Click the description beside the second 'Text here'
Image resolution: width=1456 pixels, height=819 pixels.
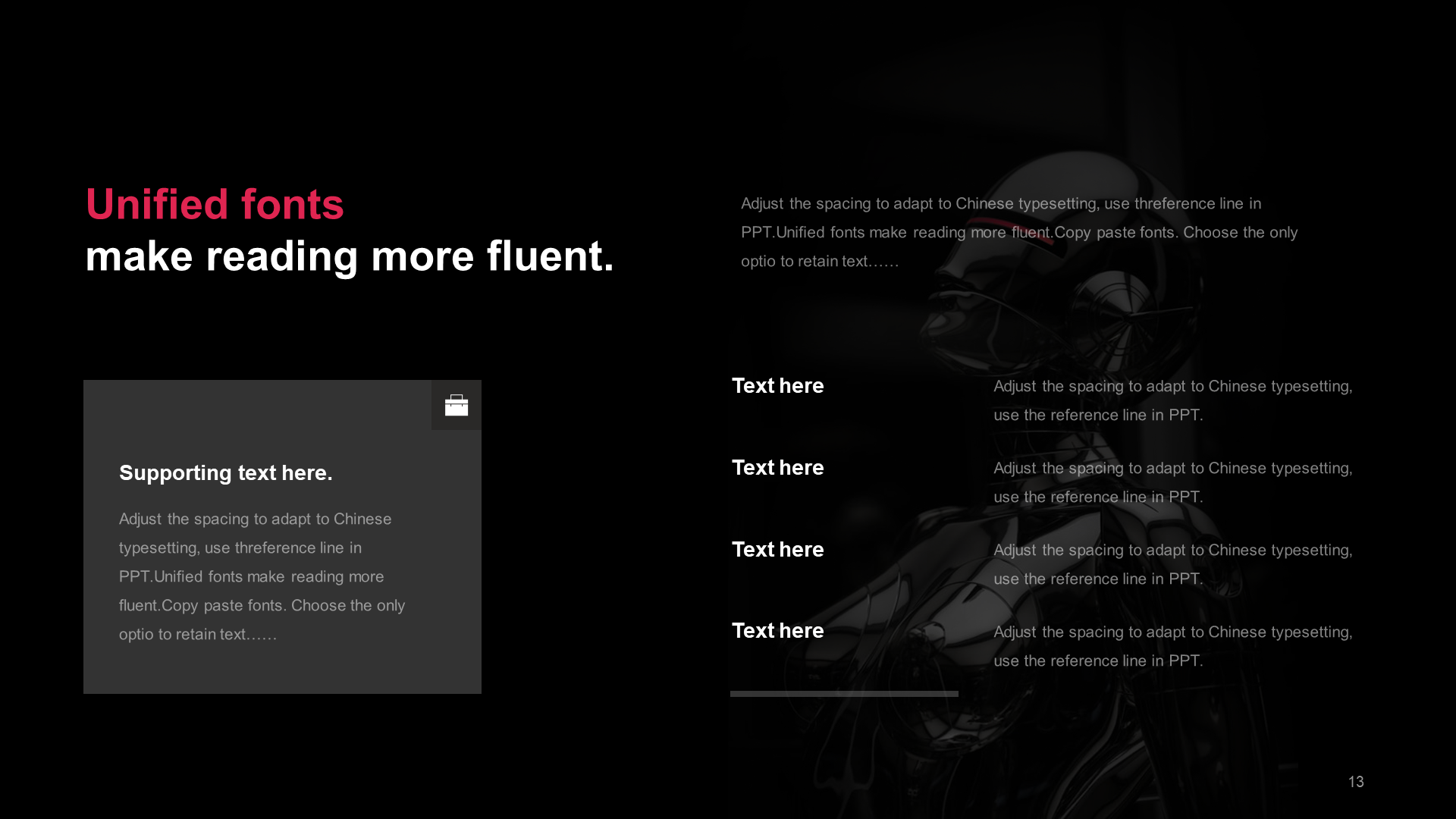[1173, 482]
